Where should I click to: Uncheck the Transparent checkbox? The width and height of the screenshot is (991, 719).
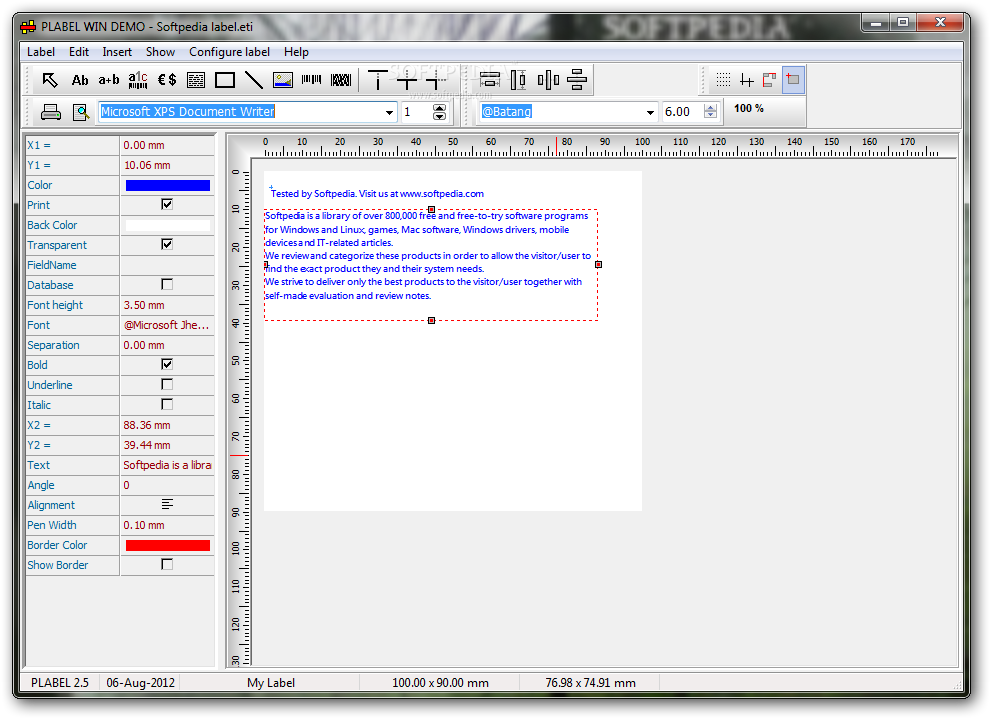click(x=167, y=244)
